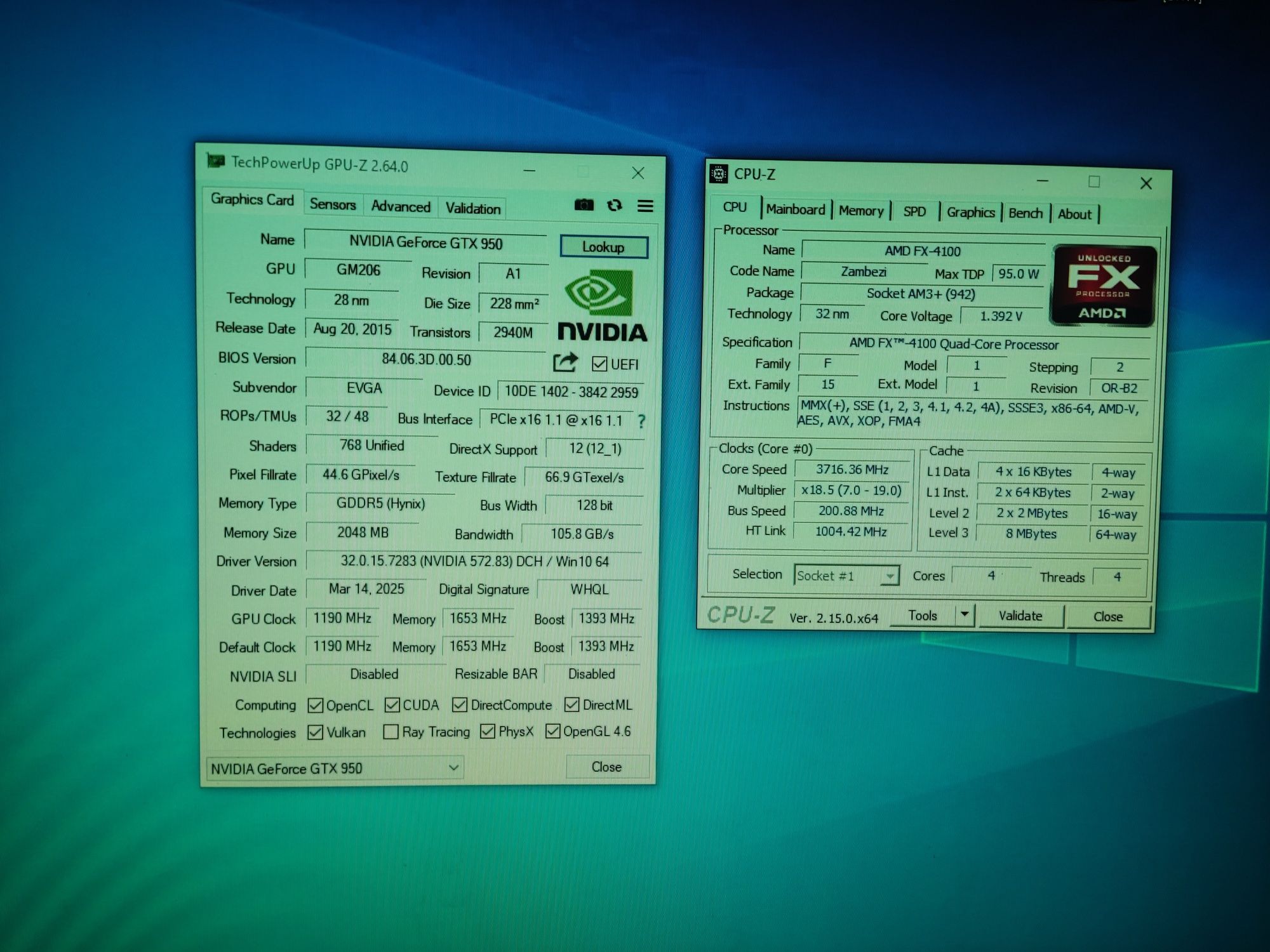Click the Driver Version field in GPU-Z
The width and height of the screenshot is (1270, 952).
coord(474,561)
